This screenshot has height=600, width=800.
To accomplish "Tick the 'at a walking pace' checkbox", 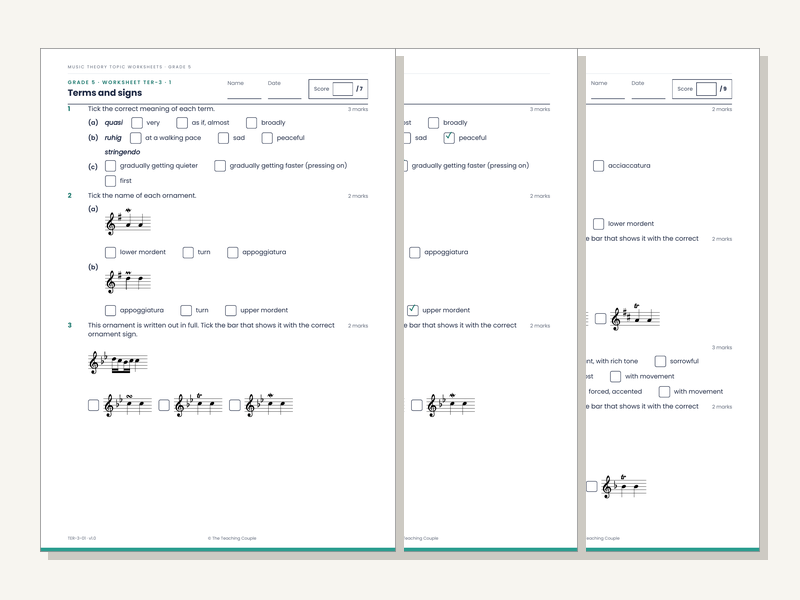I will [x=136, y=138].
